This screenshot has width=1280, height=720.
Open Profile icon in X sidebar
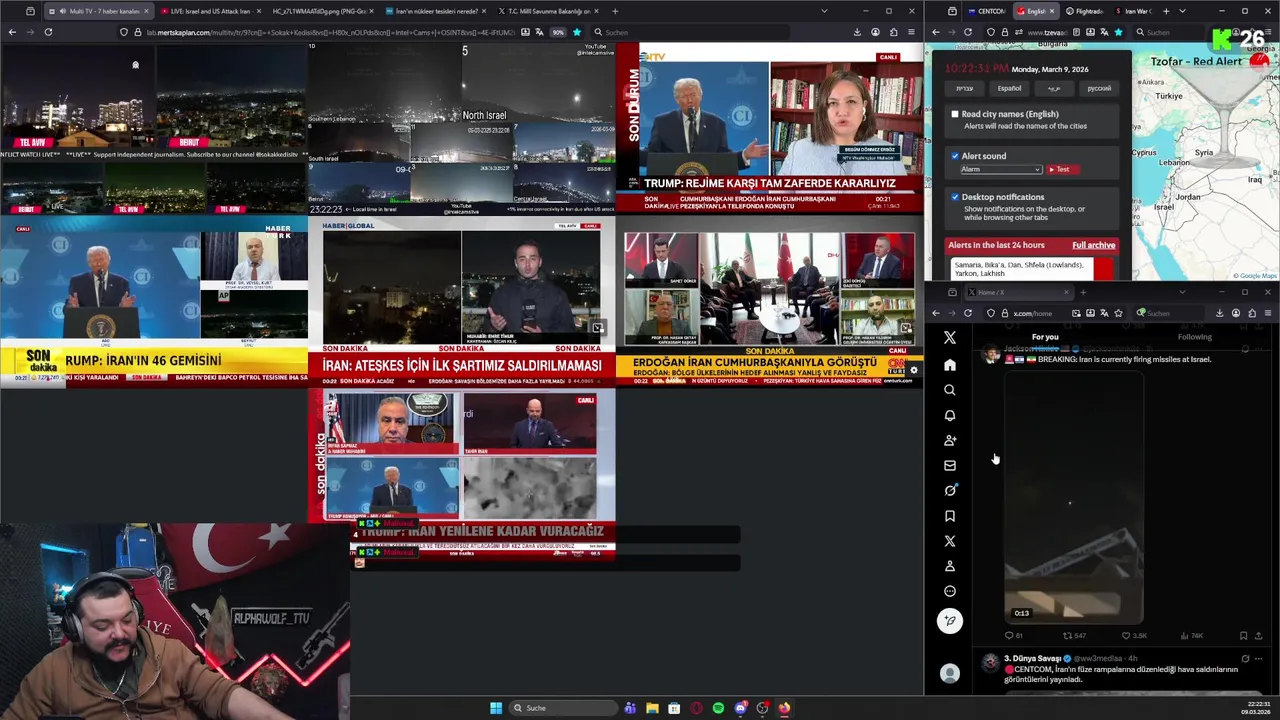click(950, 566)
